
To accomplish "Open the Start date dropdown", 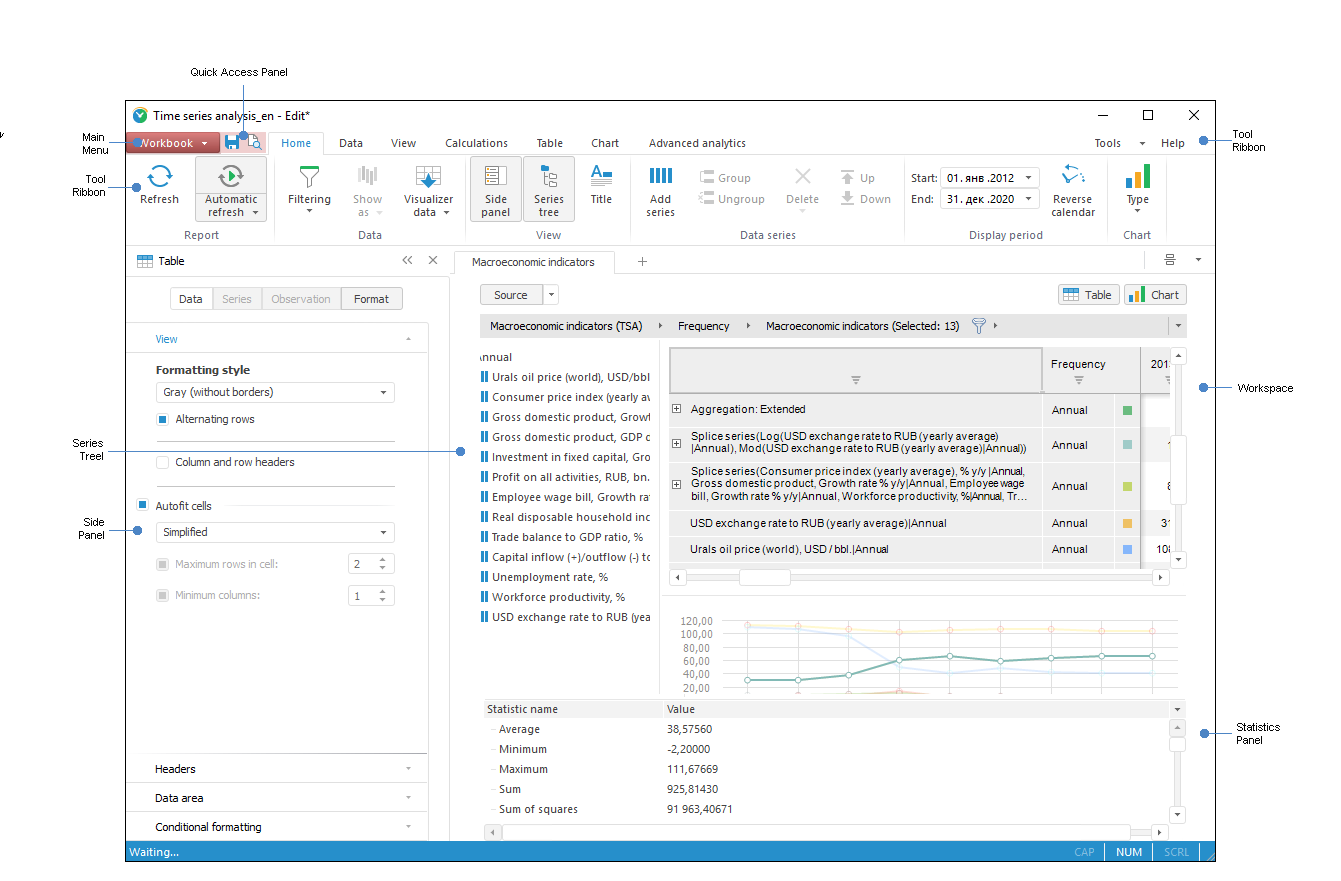I will [1029, 178].
